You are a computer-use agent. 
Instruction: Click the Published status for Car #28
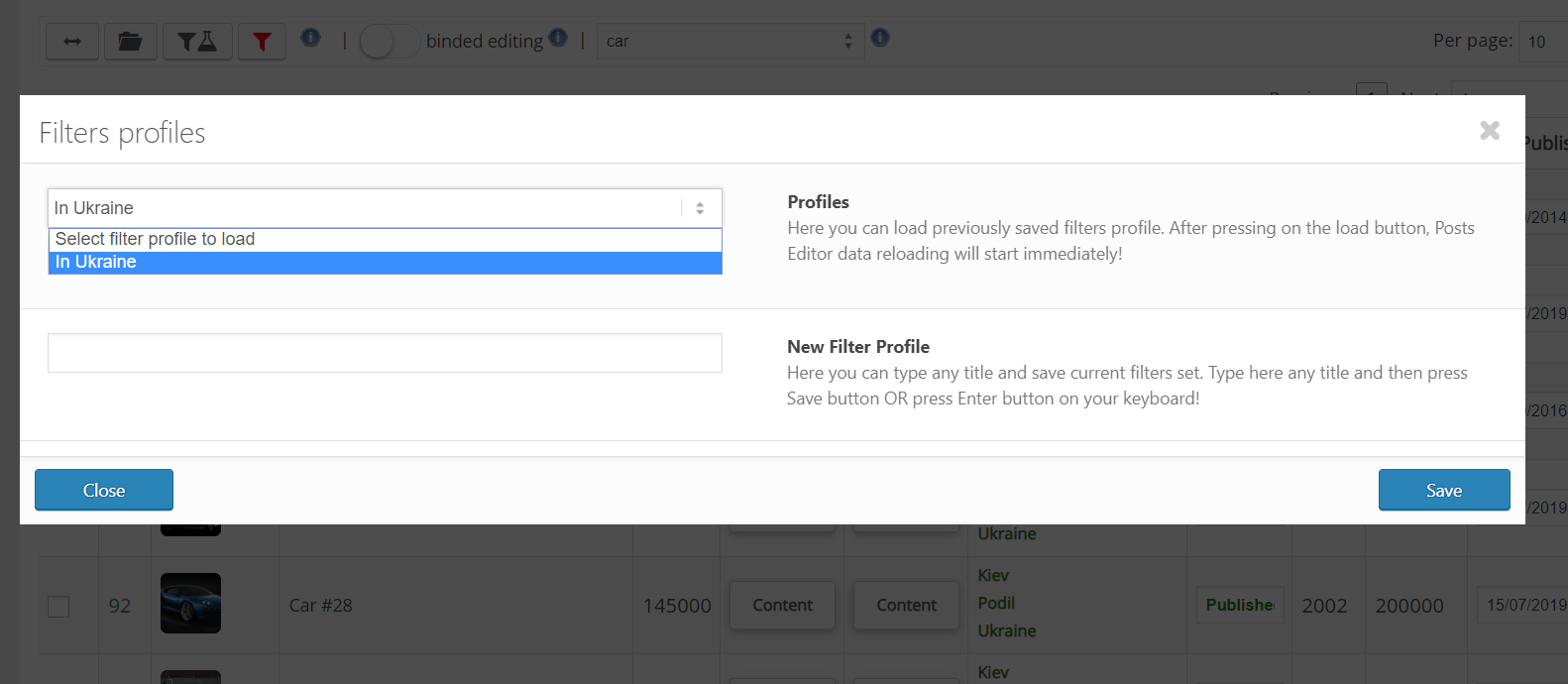[1239, 605]
